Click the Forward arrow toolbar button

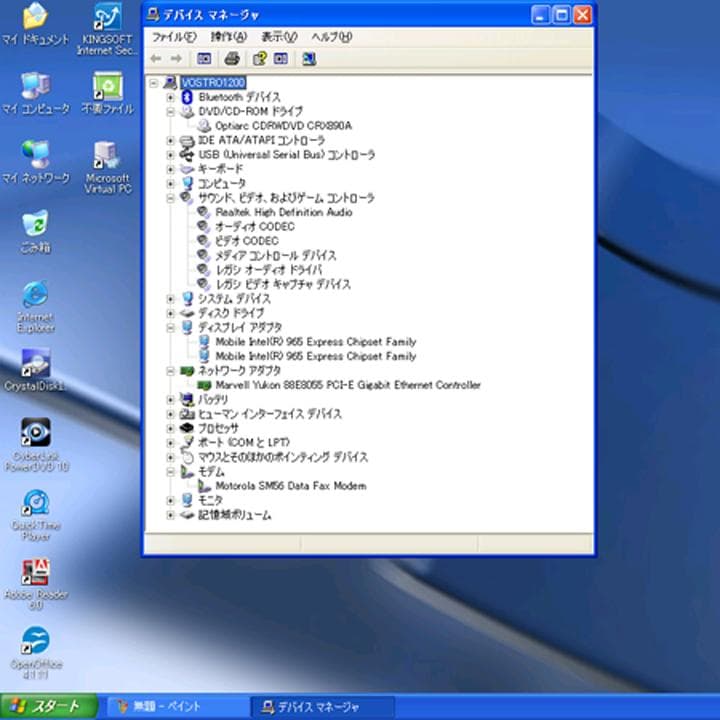coord(176,59)
